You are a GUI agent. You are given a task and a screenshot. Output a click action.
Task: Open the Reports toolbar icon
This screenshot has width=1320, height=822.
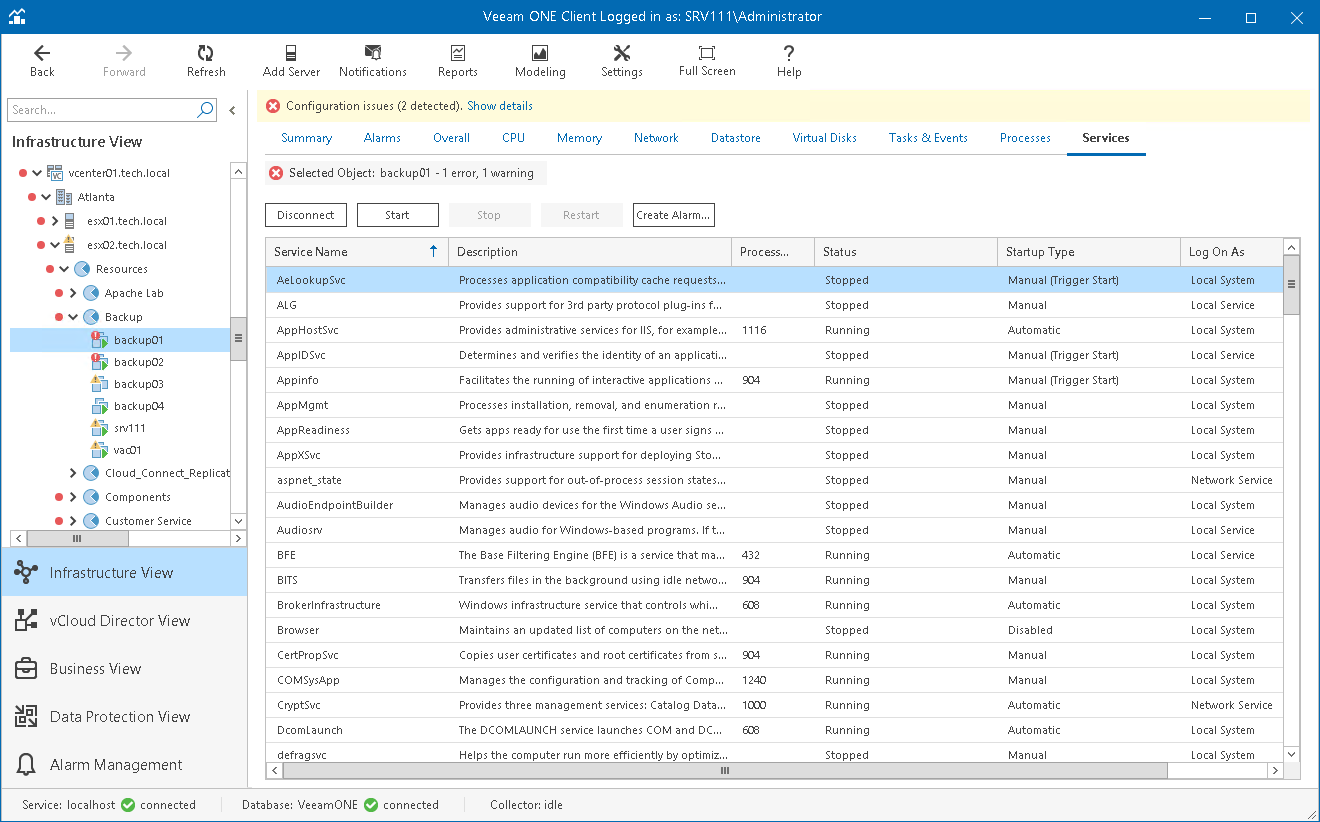[457, 61]
